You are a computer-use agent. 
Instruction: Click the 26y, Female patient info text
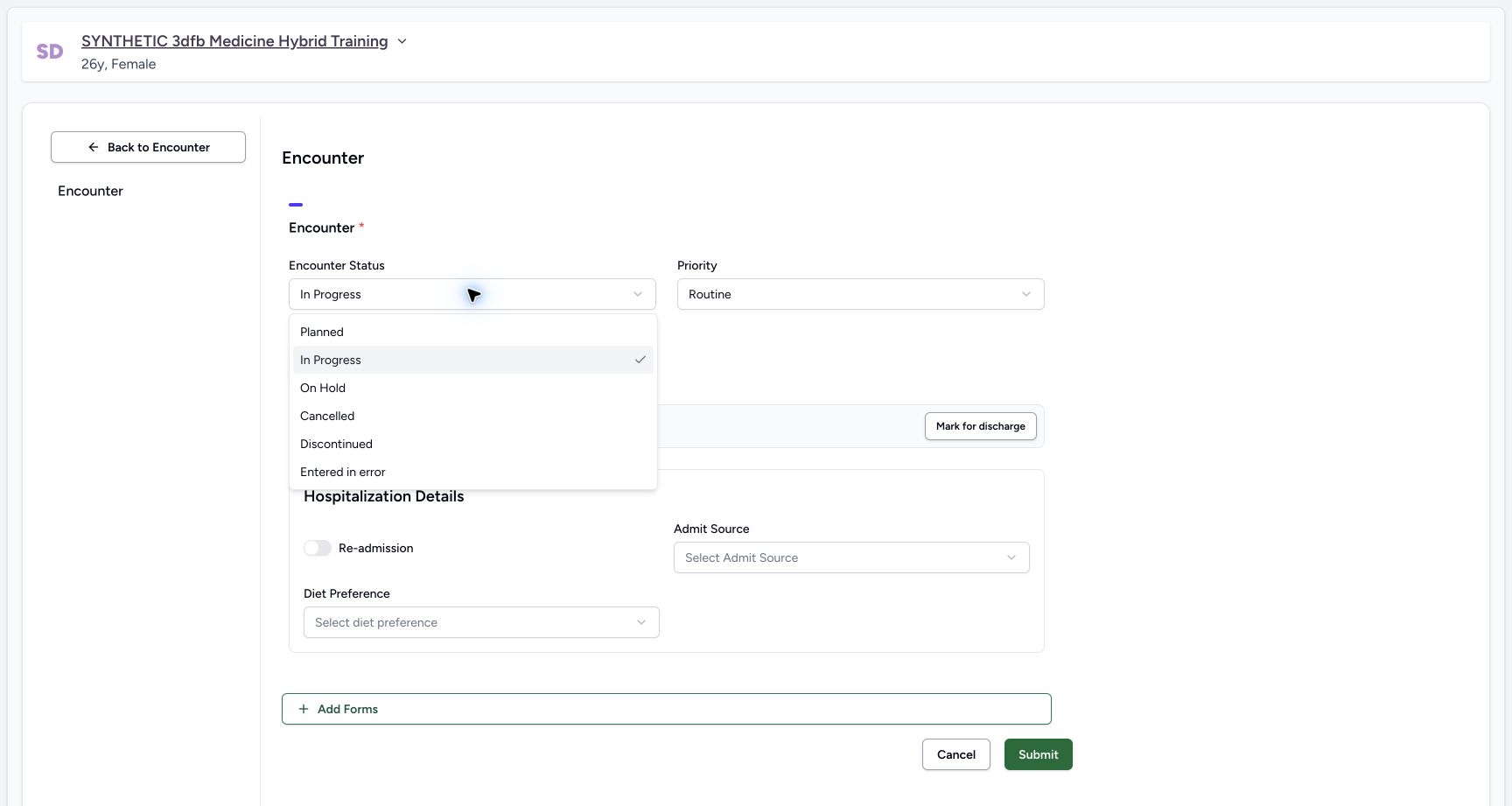(118, 64)
